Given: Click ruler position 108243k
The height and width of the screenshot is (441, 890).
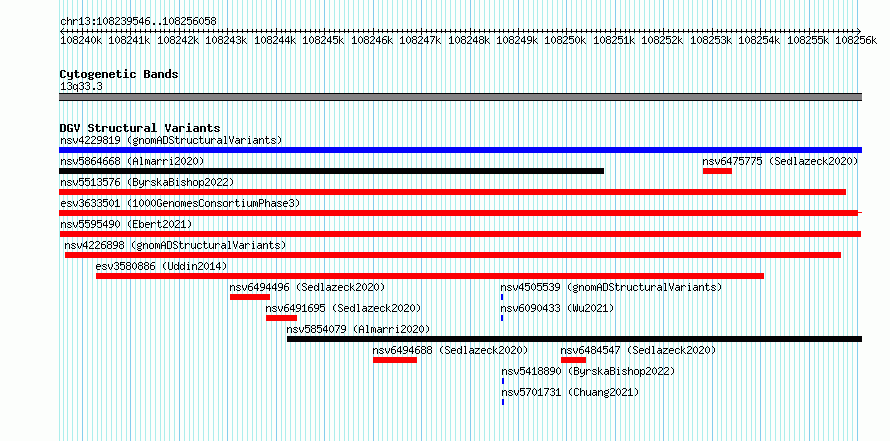Looking at the screenshot, I should point(226,40).
